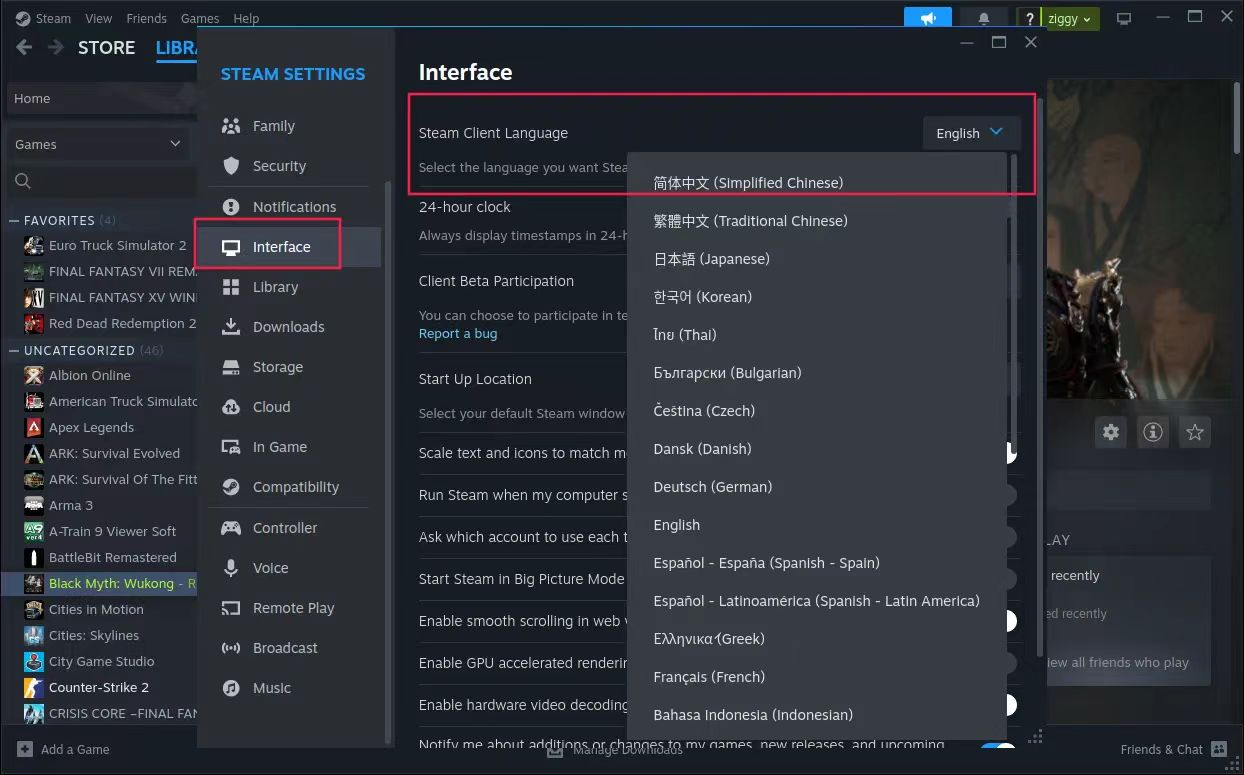Go forward with the right arrow
The width and height of the screenshot is (1244, 775).
[x=56, y=47]
